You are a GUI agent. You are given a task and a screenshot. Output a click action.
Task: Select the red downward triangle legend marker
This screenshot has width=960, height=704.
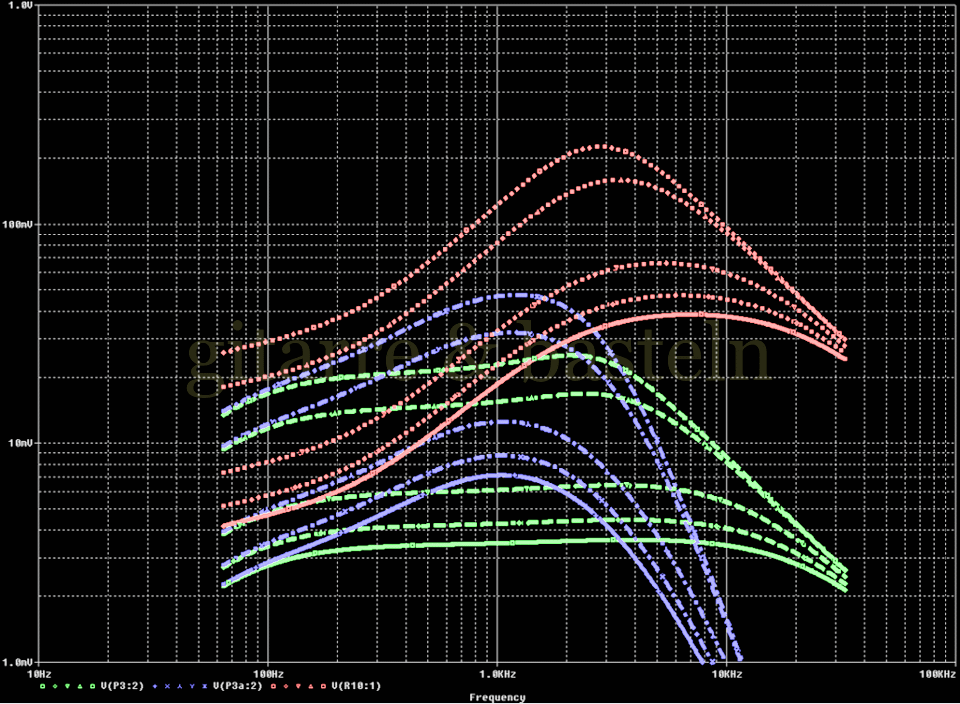298,686
